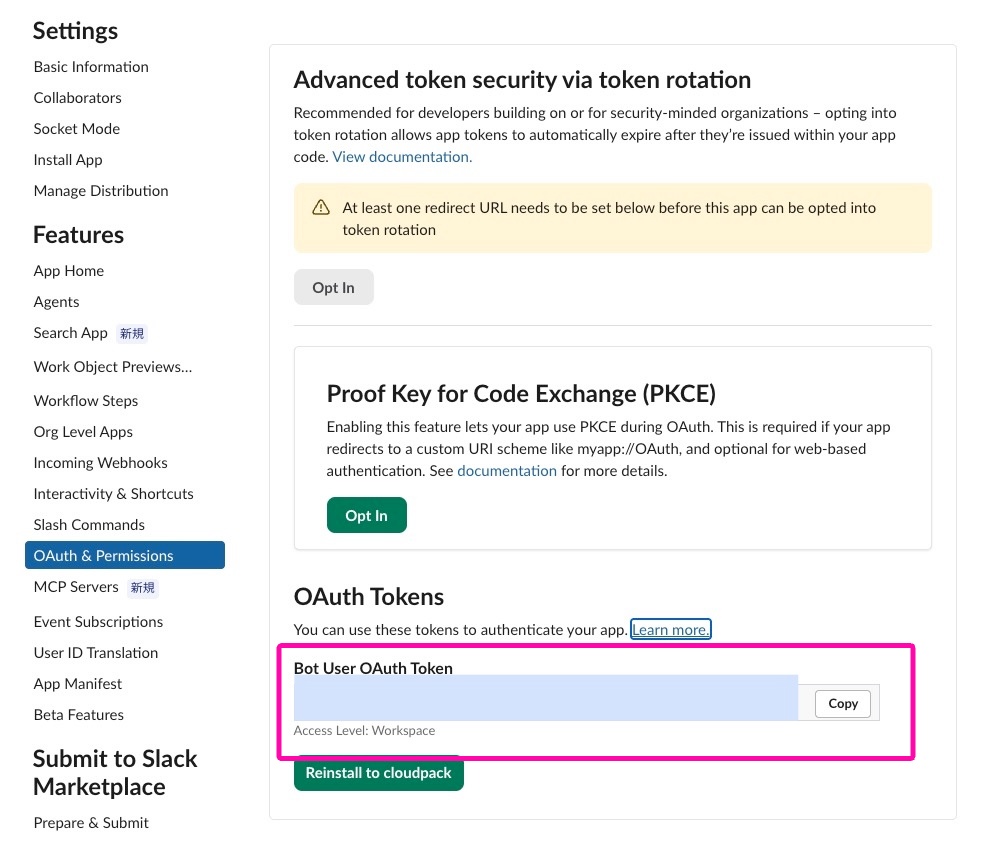
Task: Open the Learn more link under OAuth Tokens
Action: pos(670,629)
